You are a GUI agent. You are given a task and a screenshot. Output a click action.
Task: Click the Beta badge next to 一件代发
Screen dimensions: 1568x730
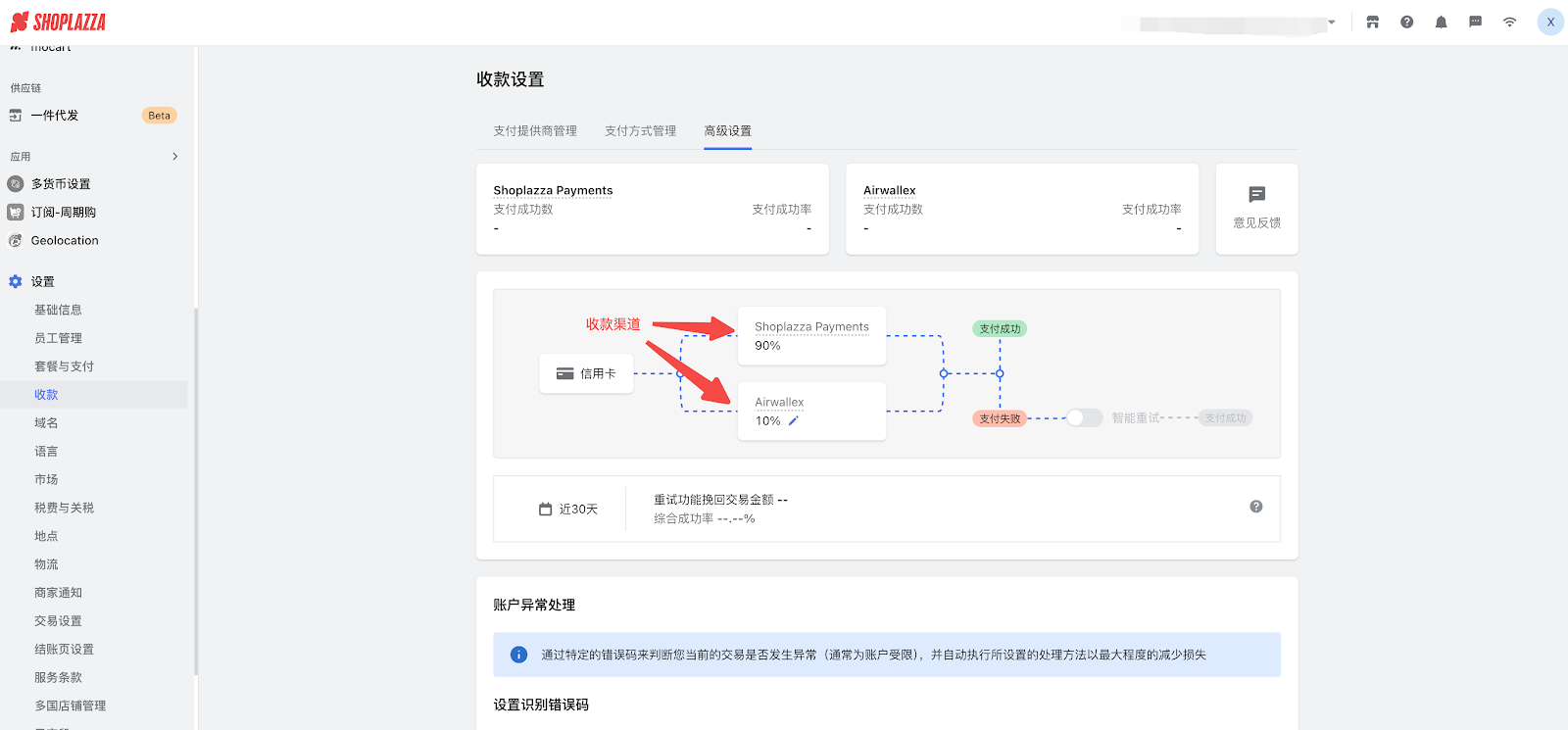[159, 116]
